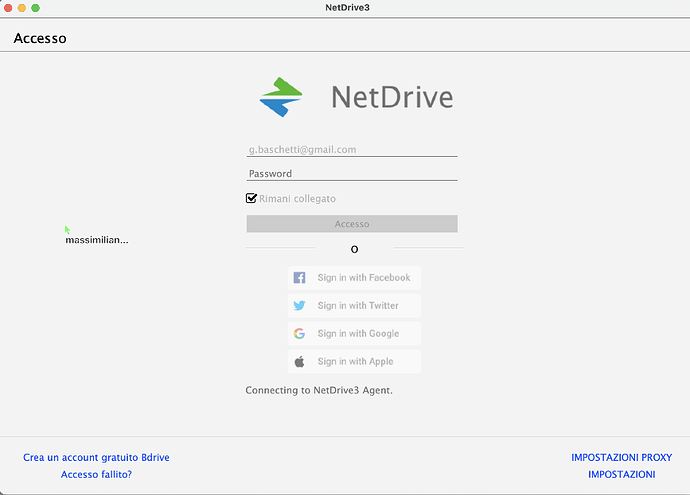Click the Accesso page header
Image resolution: width=690 pixels, height=495 pixels.
pos(40,39)
